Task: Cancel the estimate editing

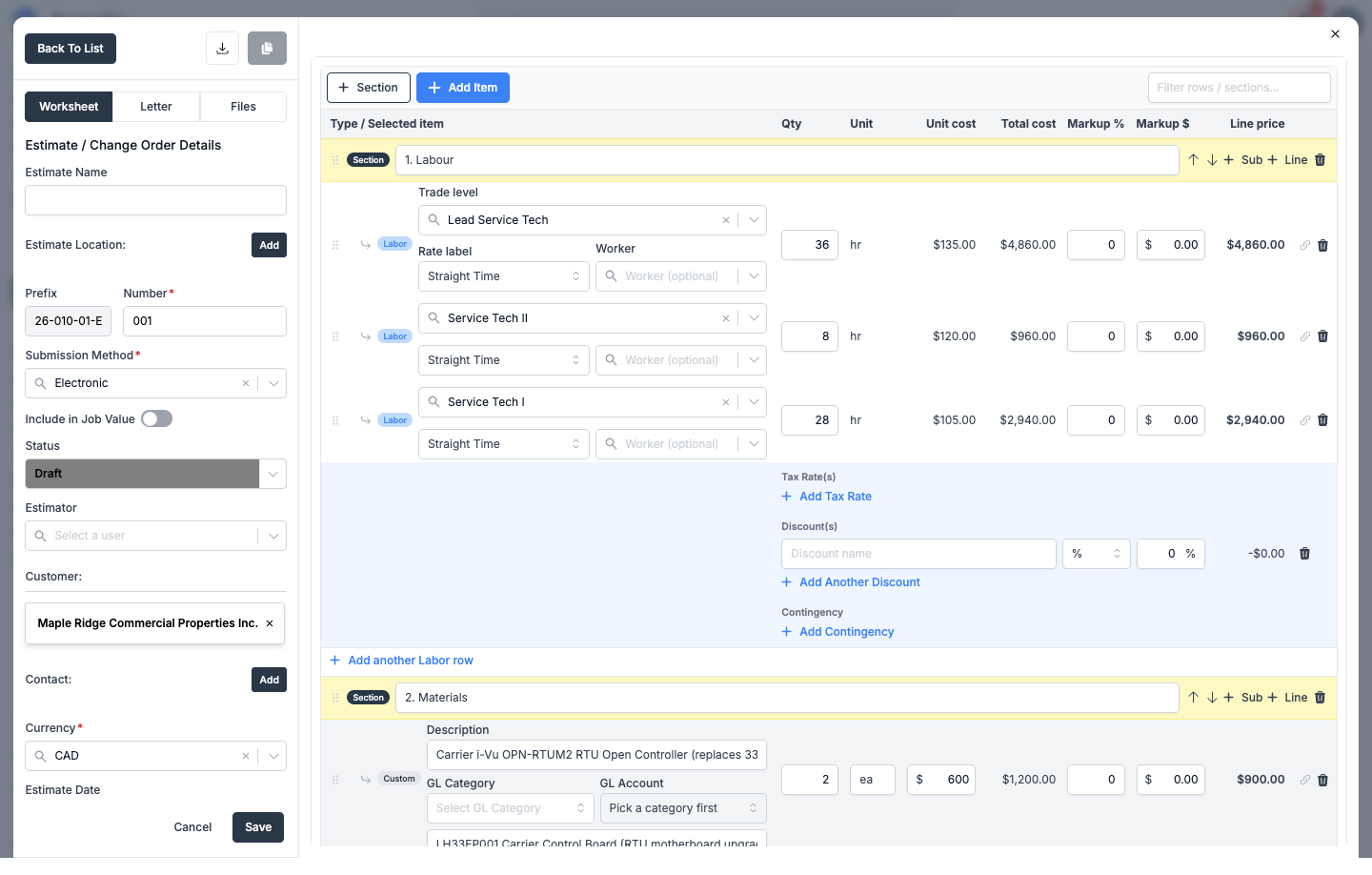Action: tap(192, 827)
